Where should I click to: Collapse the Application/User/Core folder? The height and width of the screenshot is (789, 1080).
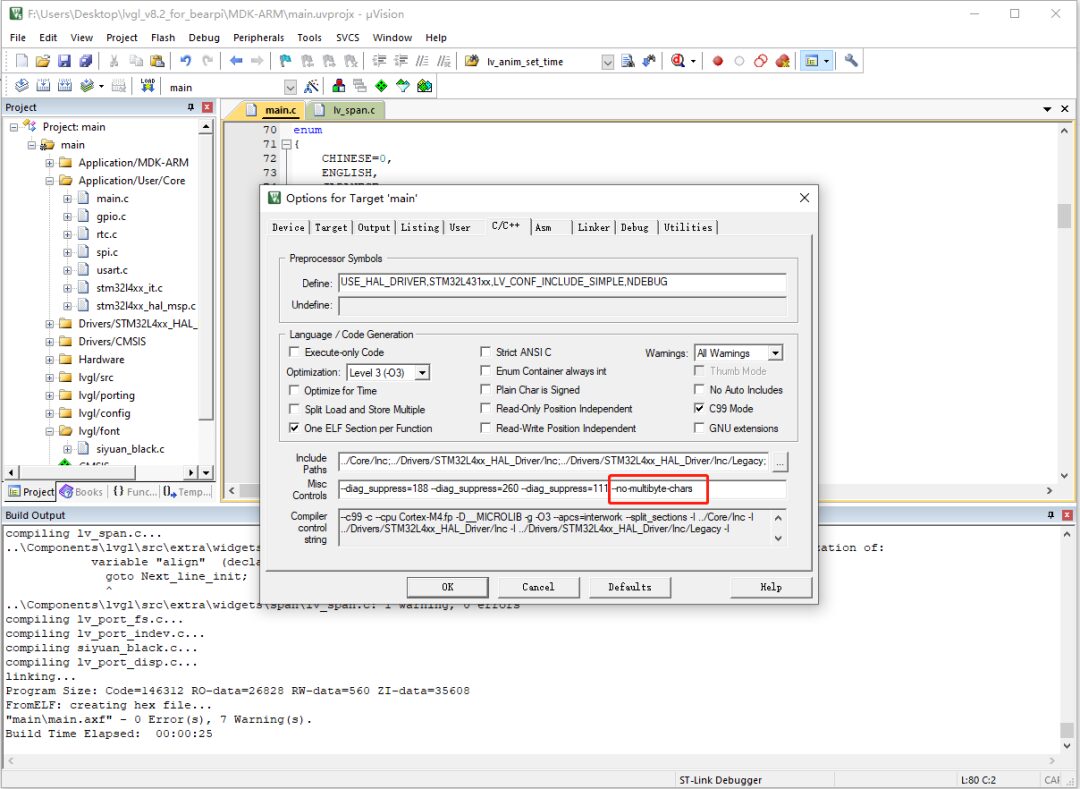coord(50,180)
